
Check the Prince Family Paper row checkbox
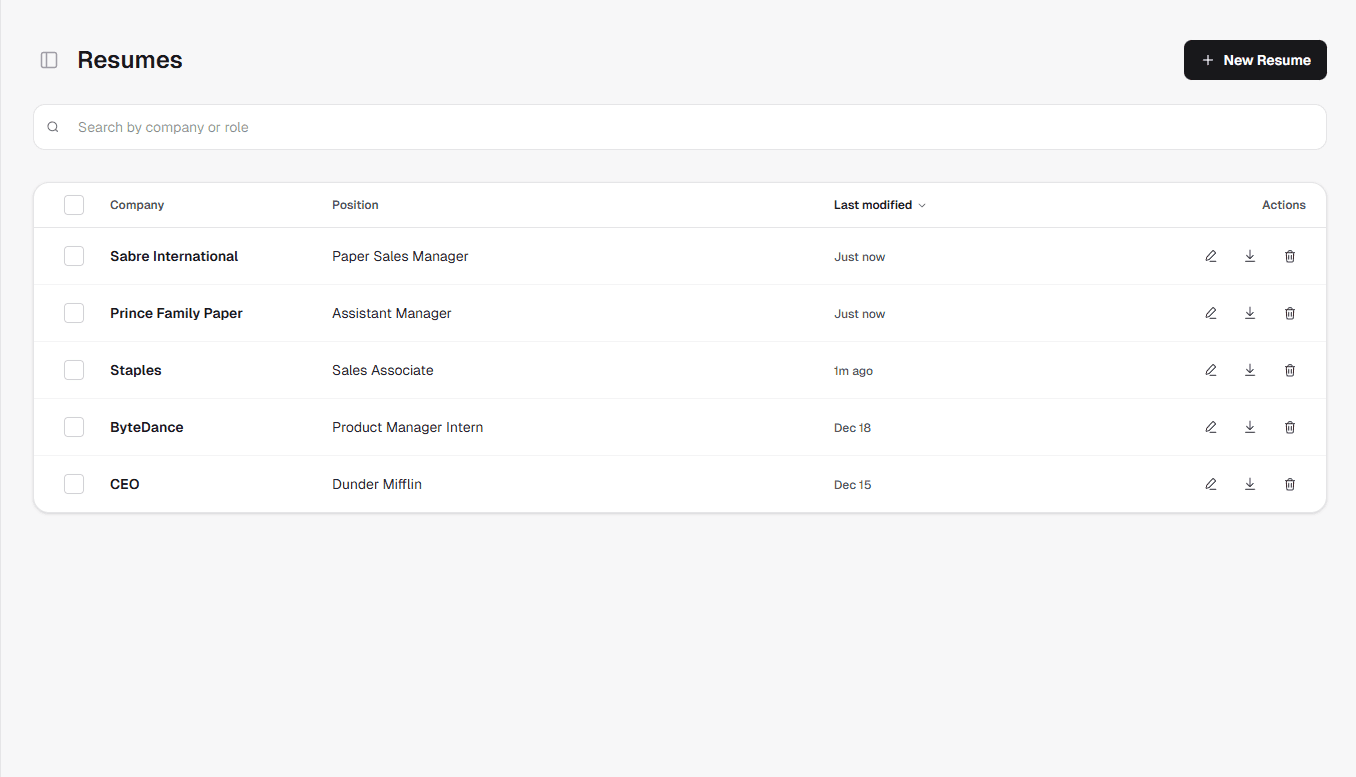click(x=74, y=313)
